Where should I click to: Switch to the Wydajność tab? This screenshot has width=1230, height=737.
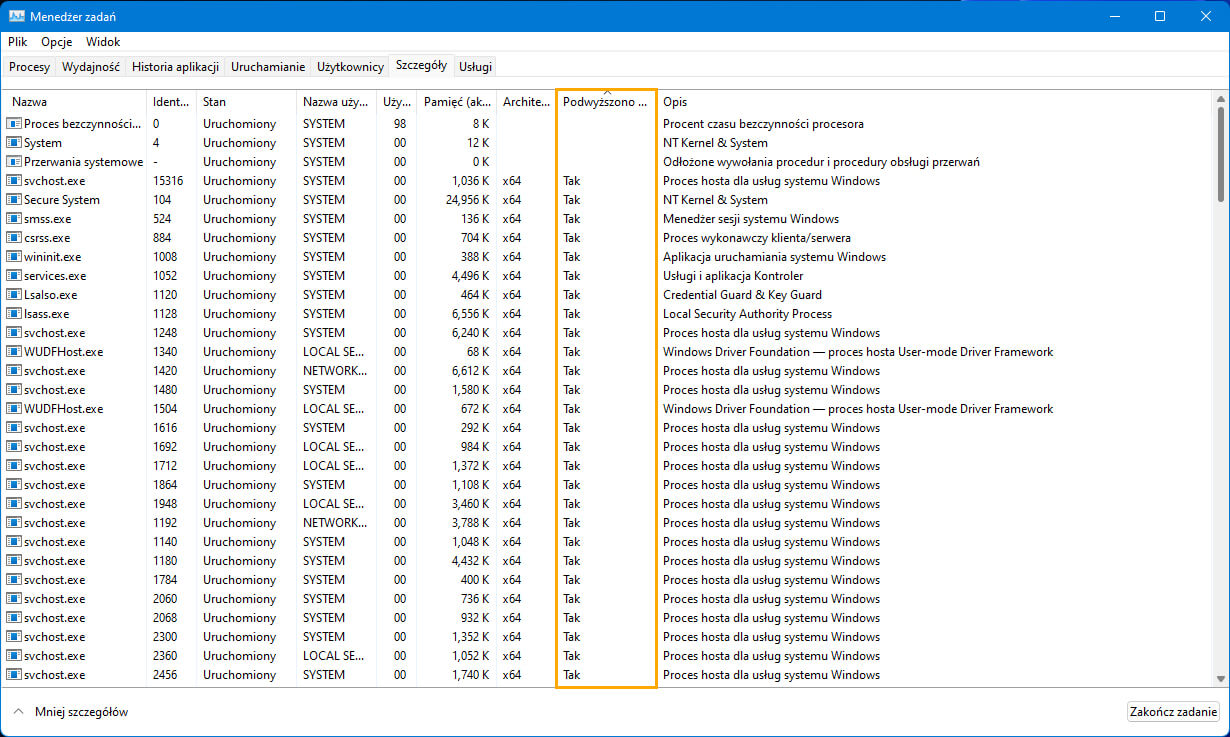pos(91,67)
